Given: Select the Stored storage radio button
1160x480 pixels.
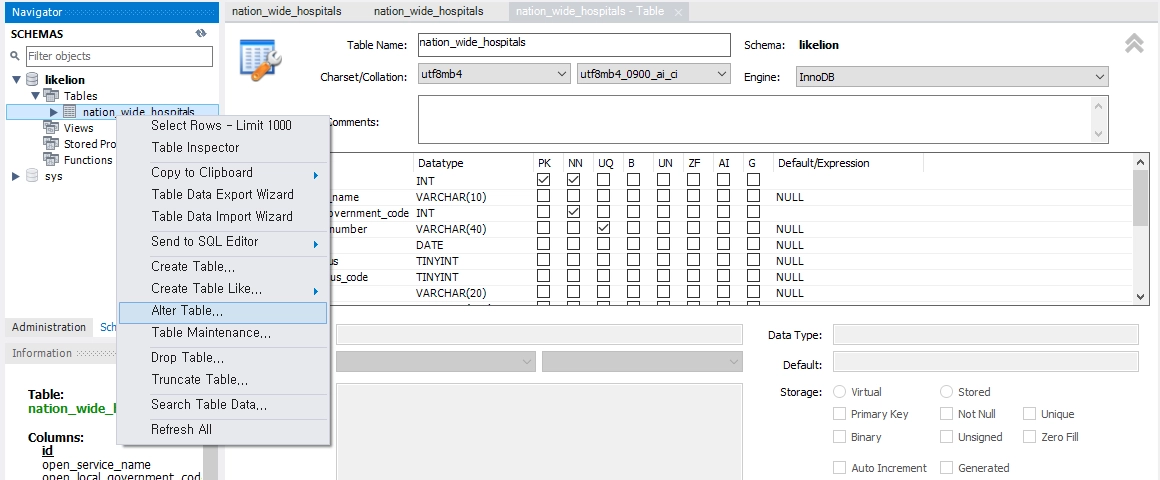Looking at the screenshot, I should pyautogui.click(x=946, y=392).
